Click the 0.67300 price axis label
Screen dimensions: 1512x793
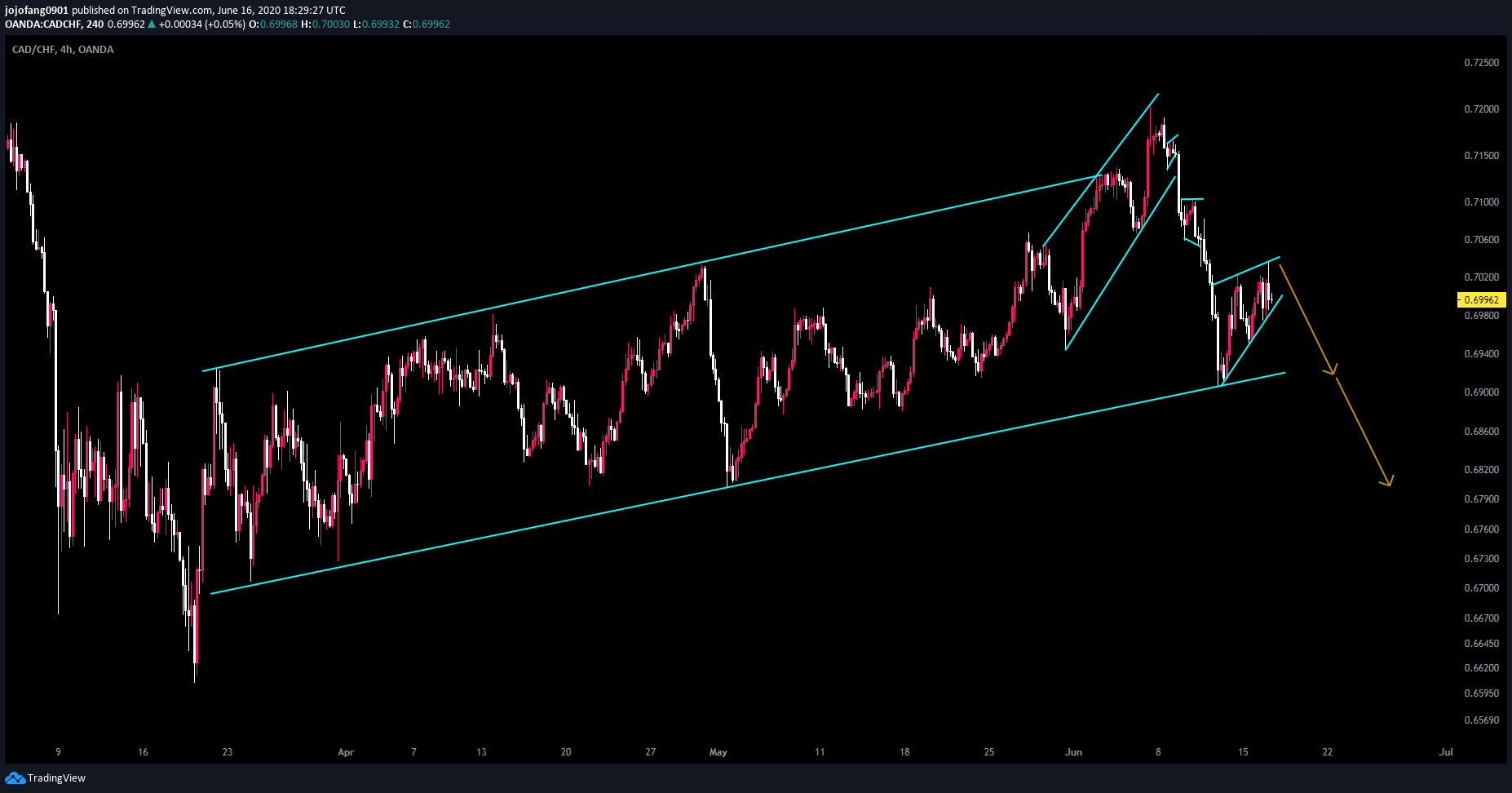[1481, 559]
